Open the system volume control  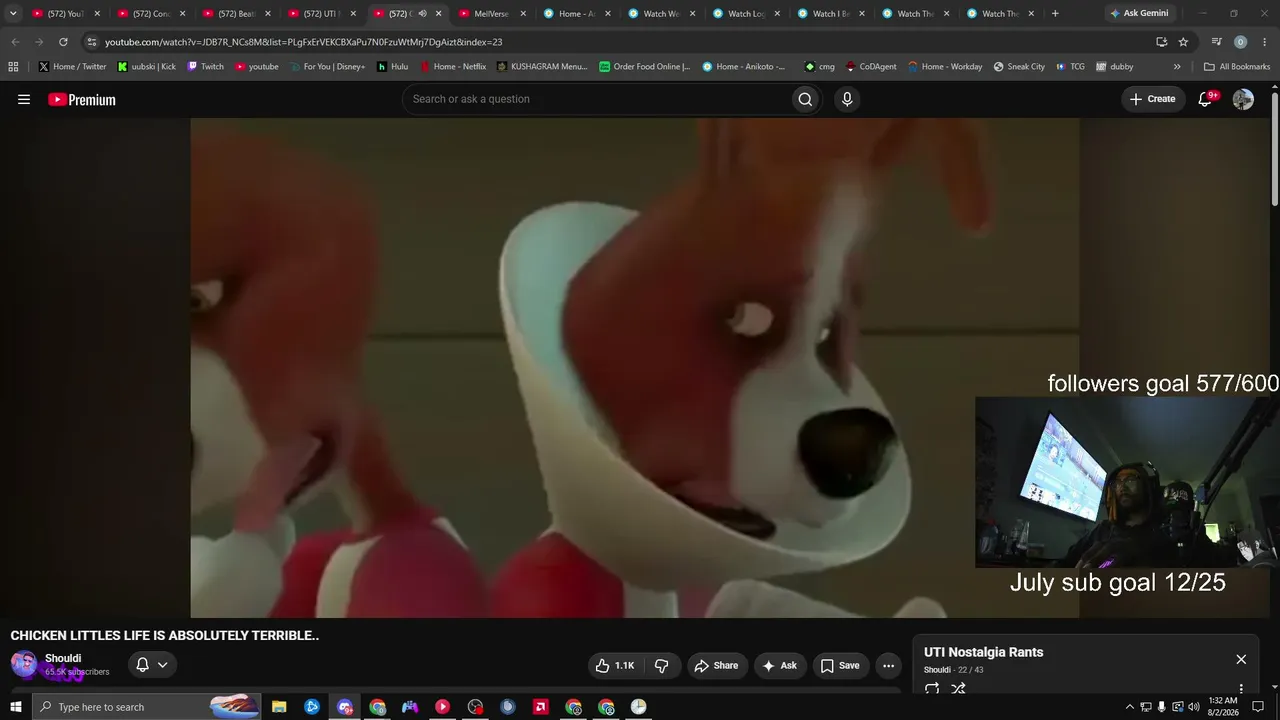pos(1193,707)
